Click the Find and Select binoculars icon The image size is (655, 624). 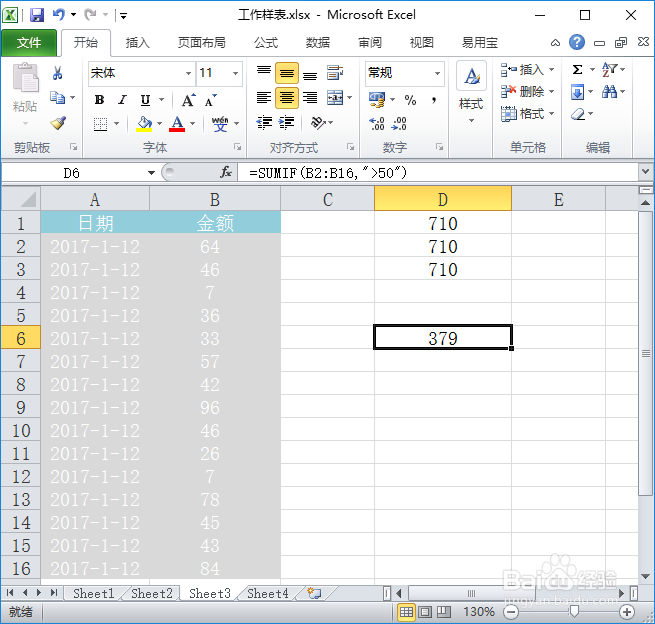pyautogui.click(x=609, y=91)
